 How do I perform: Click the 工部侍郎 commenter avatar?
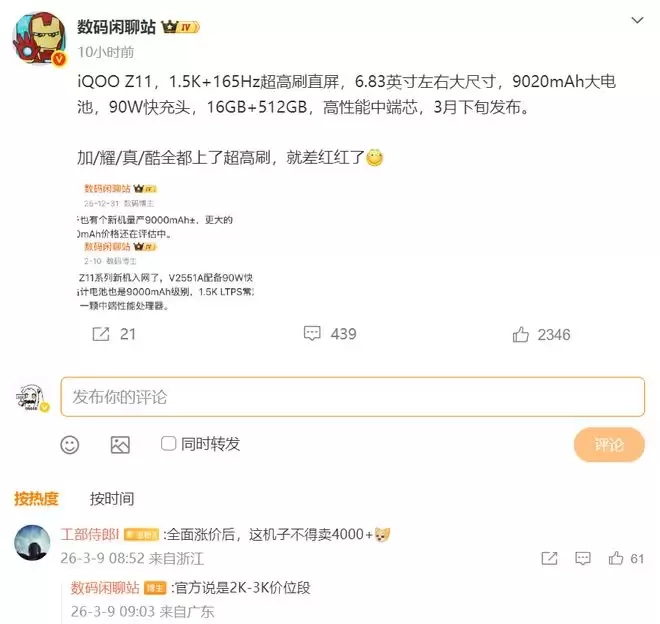click(x=32, y=542)
